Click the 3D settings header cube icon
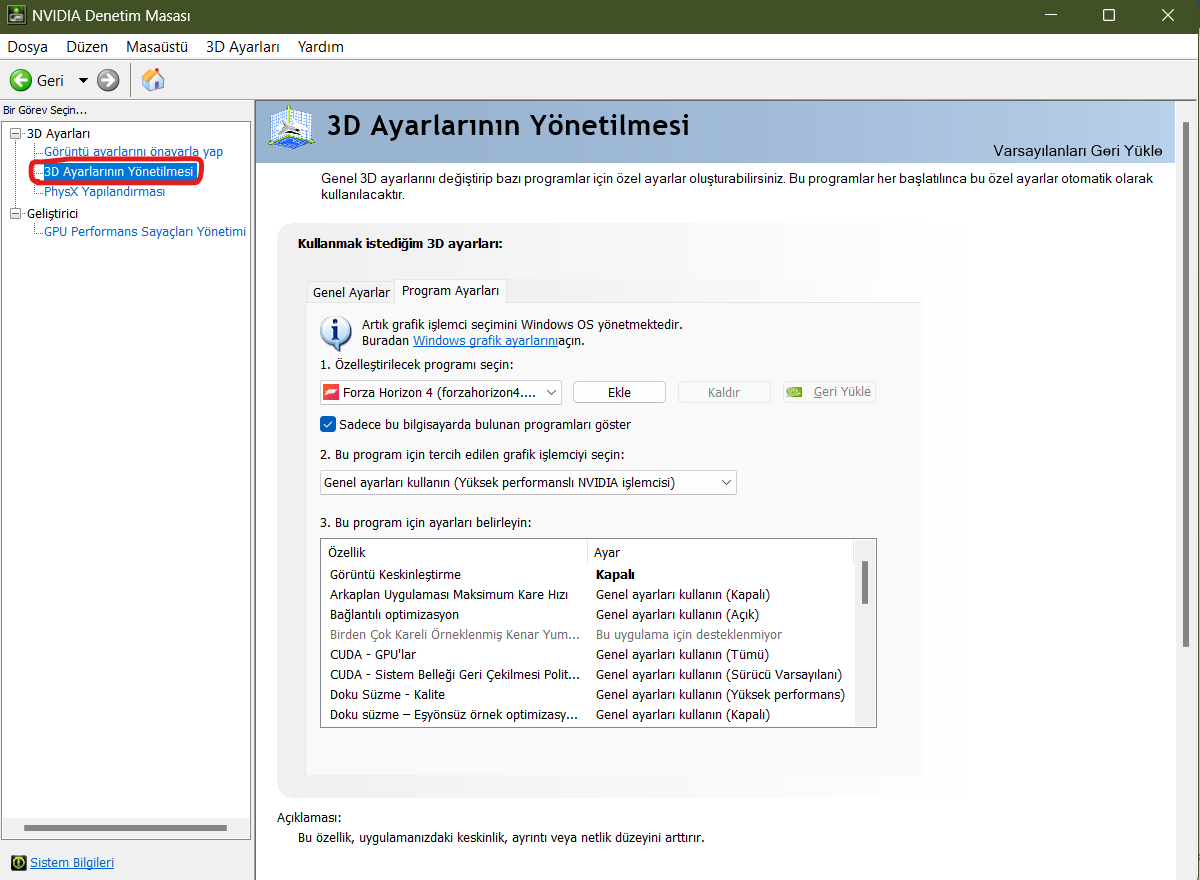 pyautogui.click(x=293, y=131)
